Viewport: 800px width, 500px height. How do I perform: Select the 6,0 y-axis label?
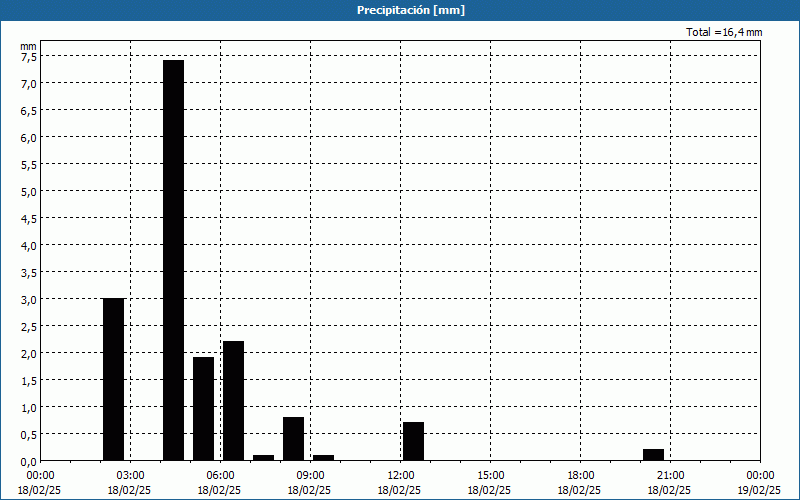[29, 138]
